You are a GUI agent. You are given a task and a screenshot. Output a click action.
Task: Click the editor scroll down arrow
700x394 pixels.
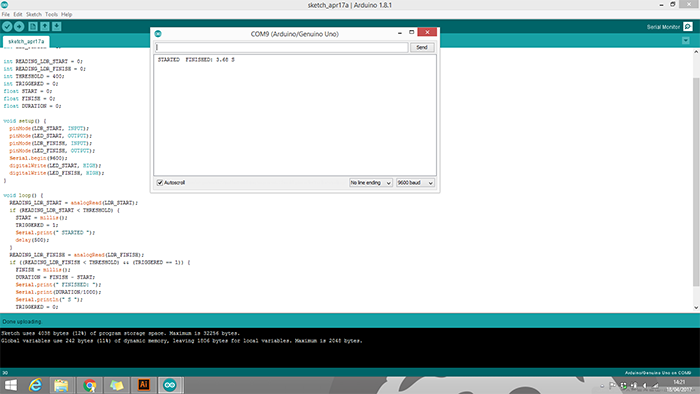[696, 307]
